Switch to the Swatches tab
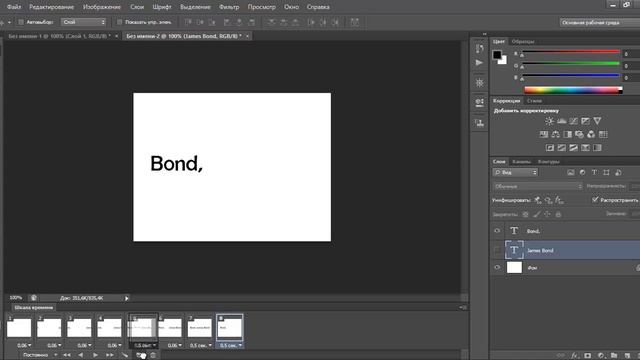The image size is (640, 360). pos(523,41)
